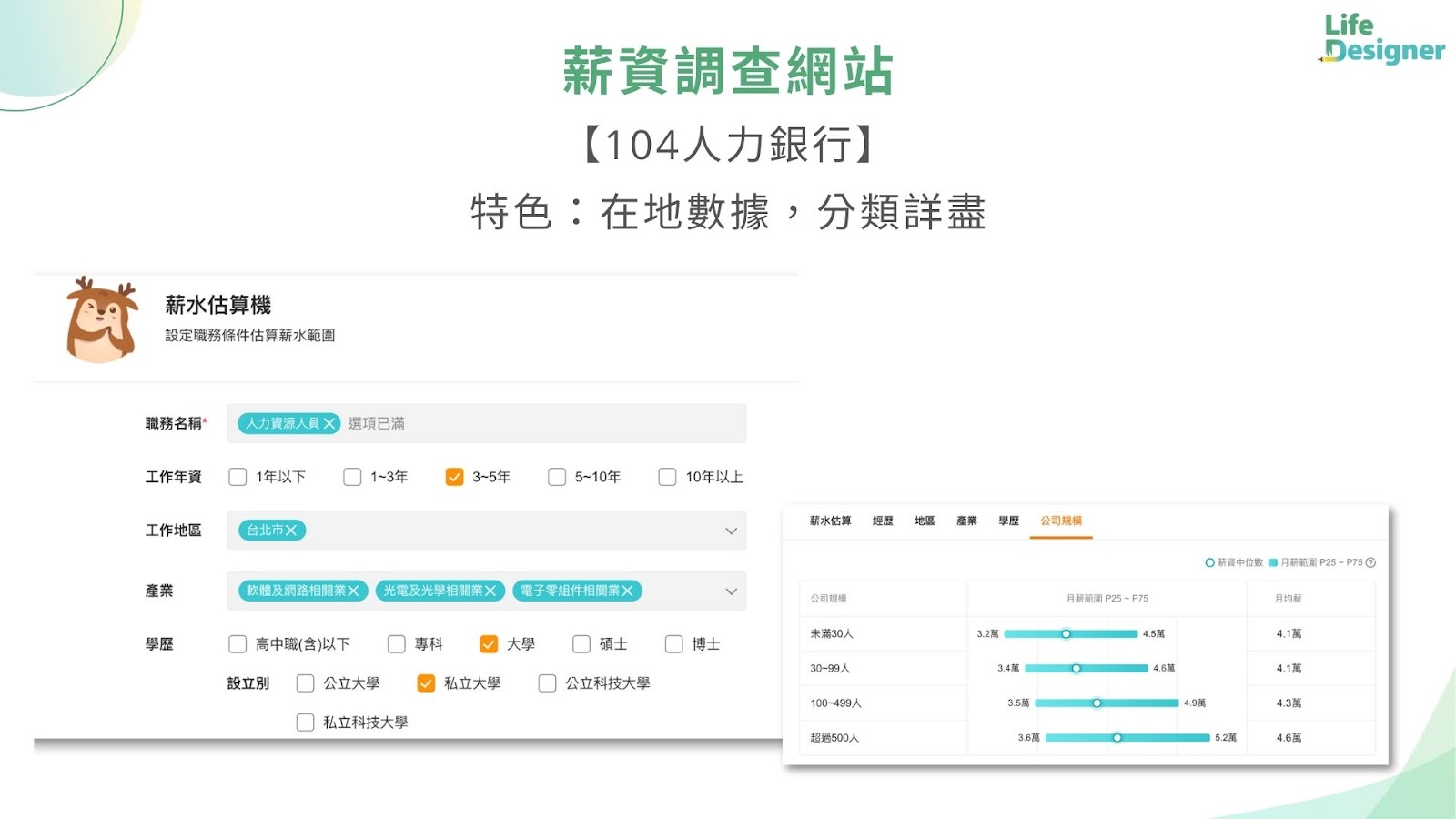1456x819 pixels.
Task: Check the 專科 education checkbox
Action: (x=396, y=645)
